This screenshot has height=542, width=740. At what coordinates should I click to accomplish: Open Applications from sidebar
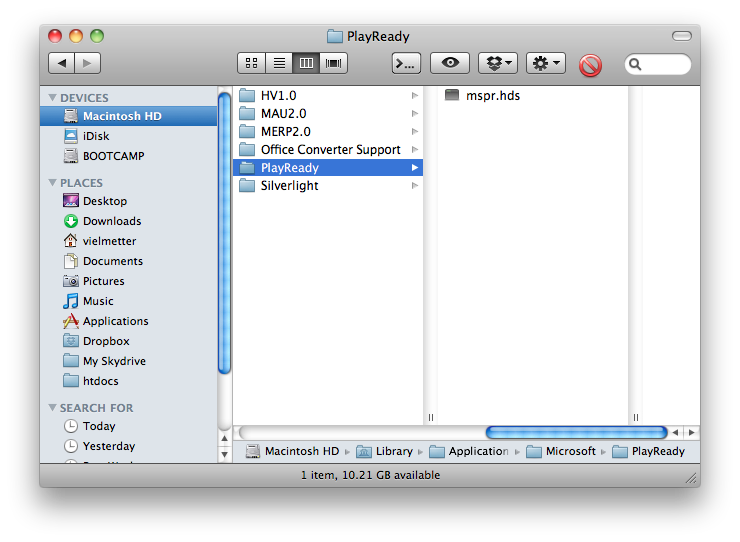pyautogui.click(x=128, y=321)
